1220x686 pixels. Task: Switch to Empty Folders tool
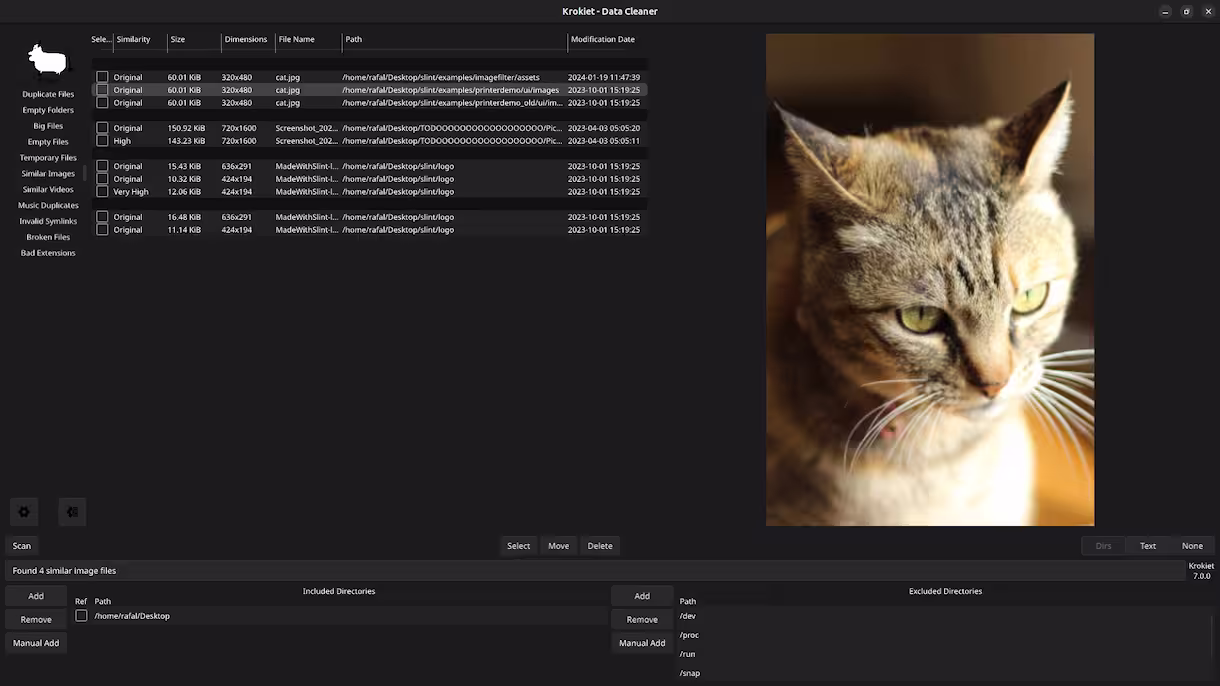[48, 110]
